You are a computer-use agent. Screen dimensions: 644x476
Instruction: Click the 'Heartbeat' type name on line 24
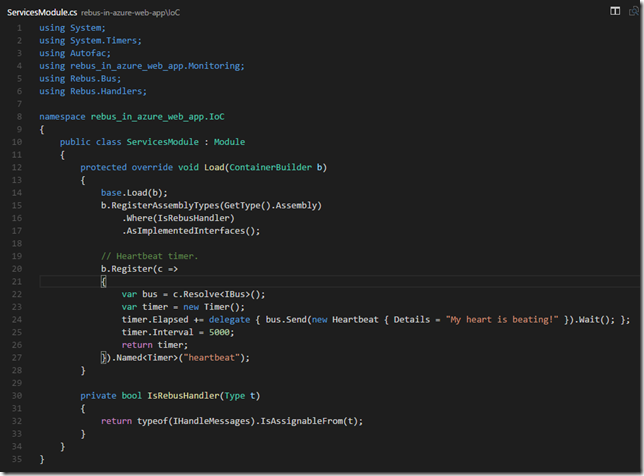pos(355,320)
